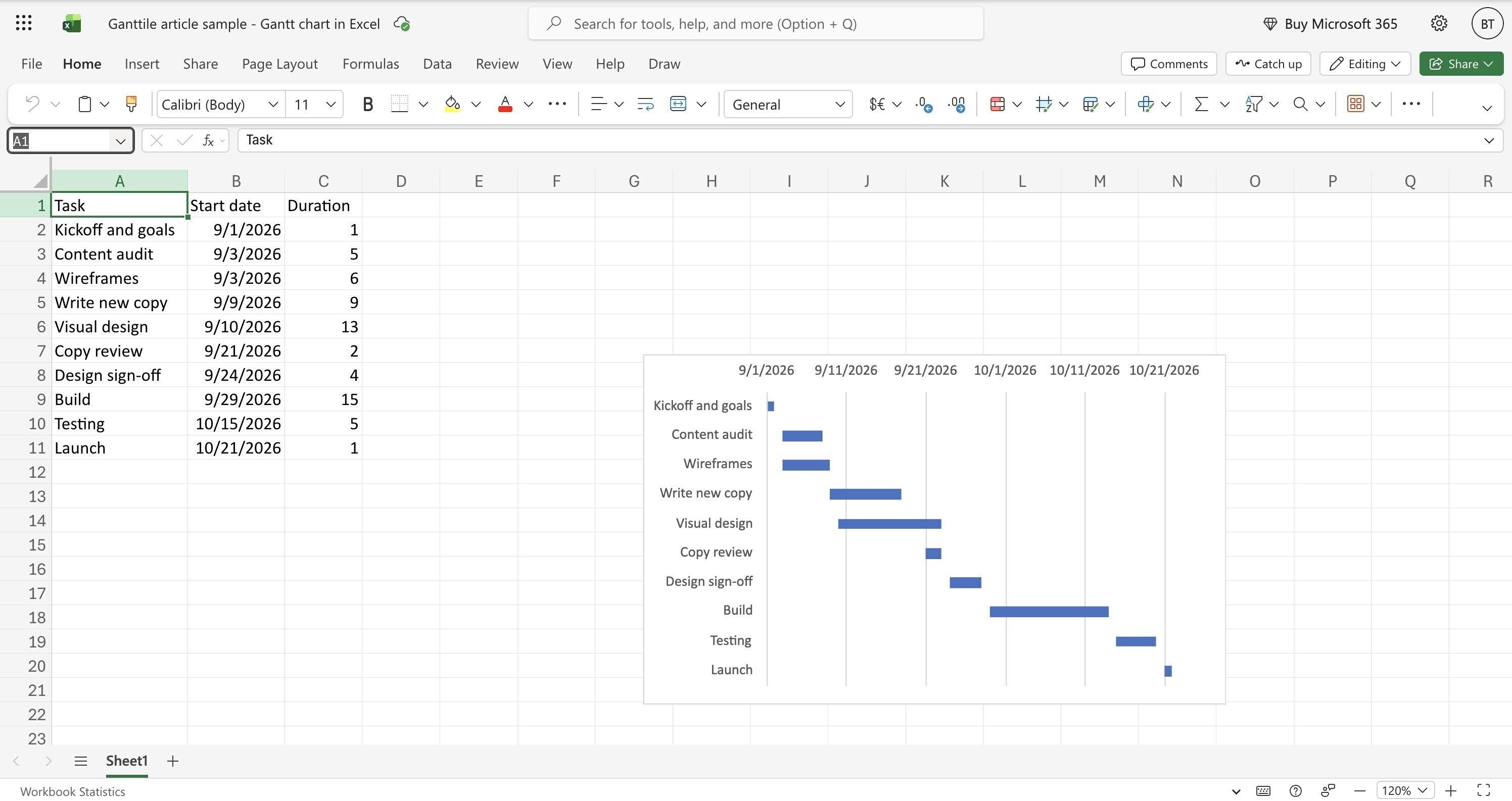Expand fill color dropdown arrow
1512x801 pixels.
[x=476, y=105]
